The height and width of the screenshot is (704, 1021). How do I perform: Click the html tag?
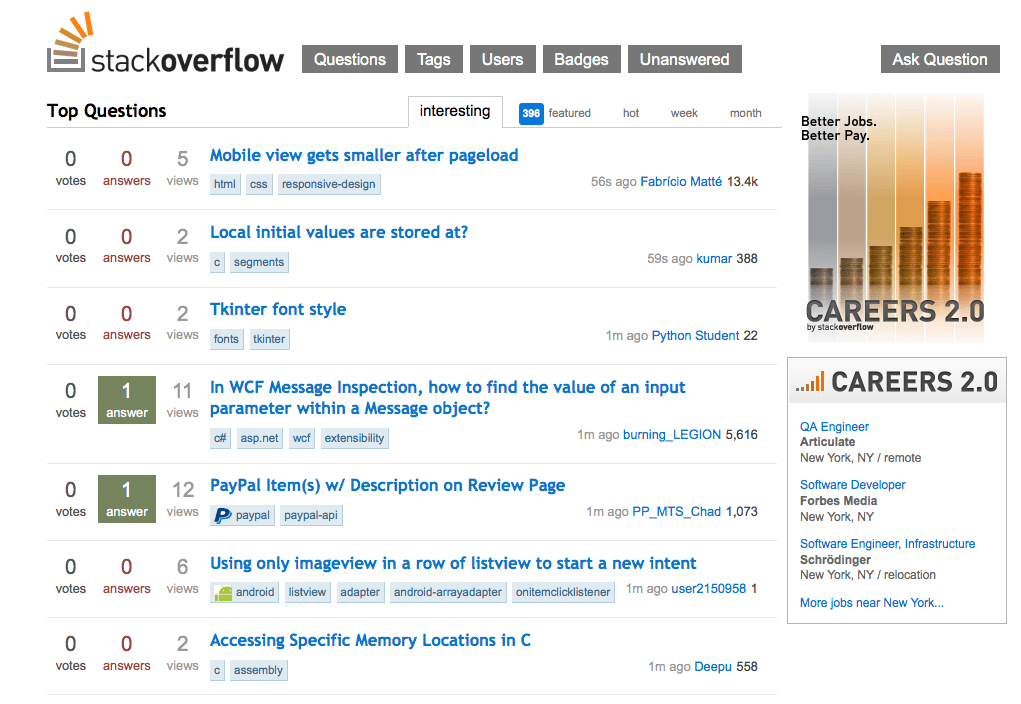click(x=225, y=184)
